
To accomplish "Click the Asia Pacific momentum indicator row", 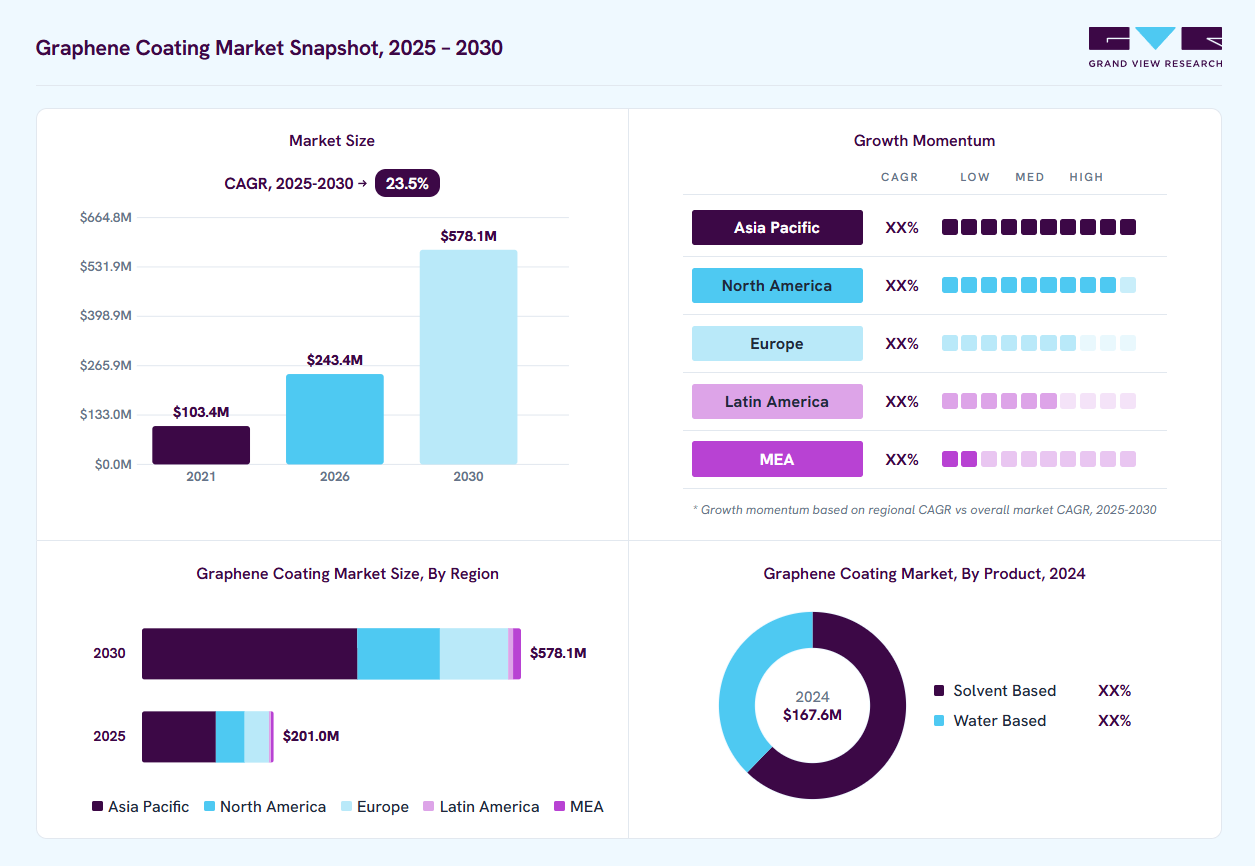I will pyautogui.click(x=1039, y=228).
